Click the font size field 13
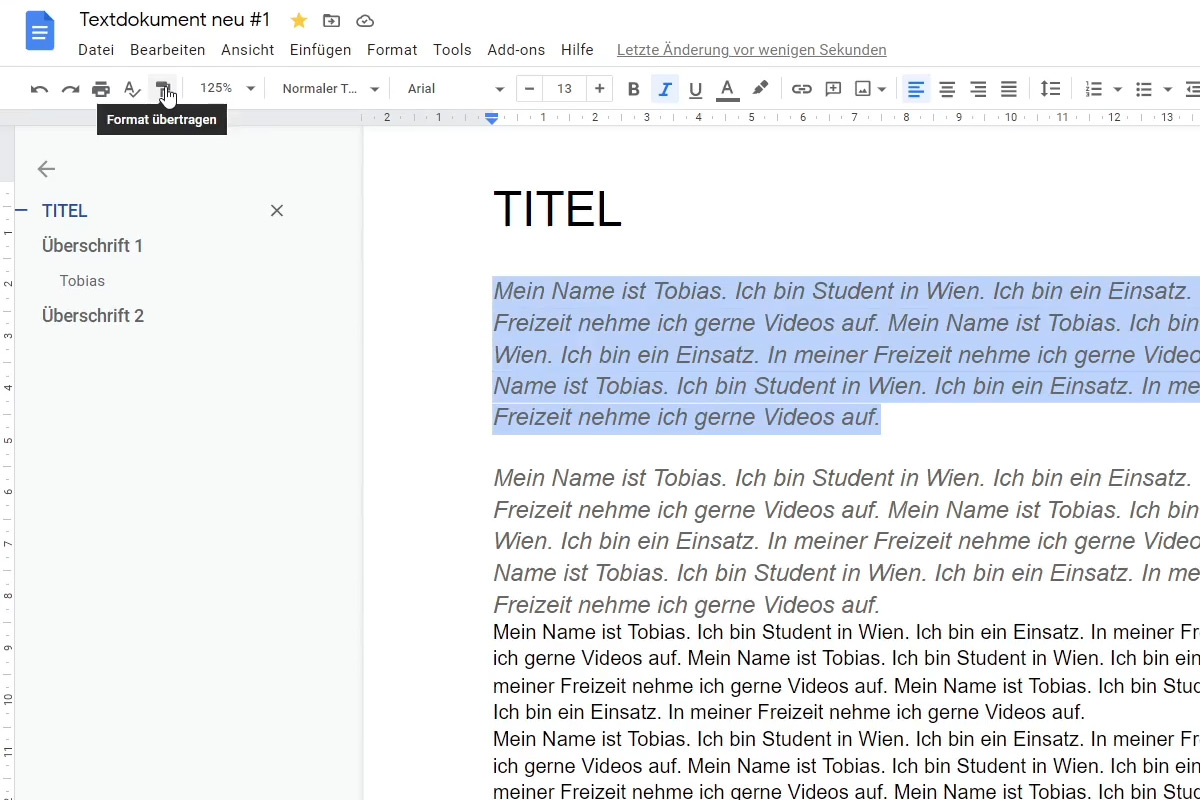 (564, 89)
